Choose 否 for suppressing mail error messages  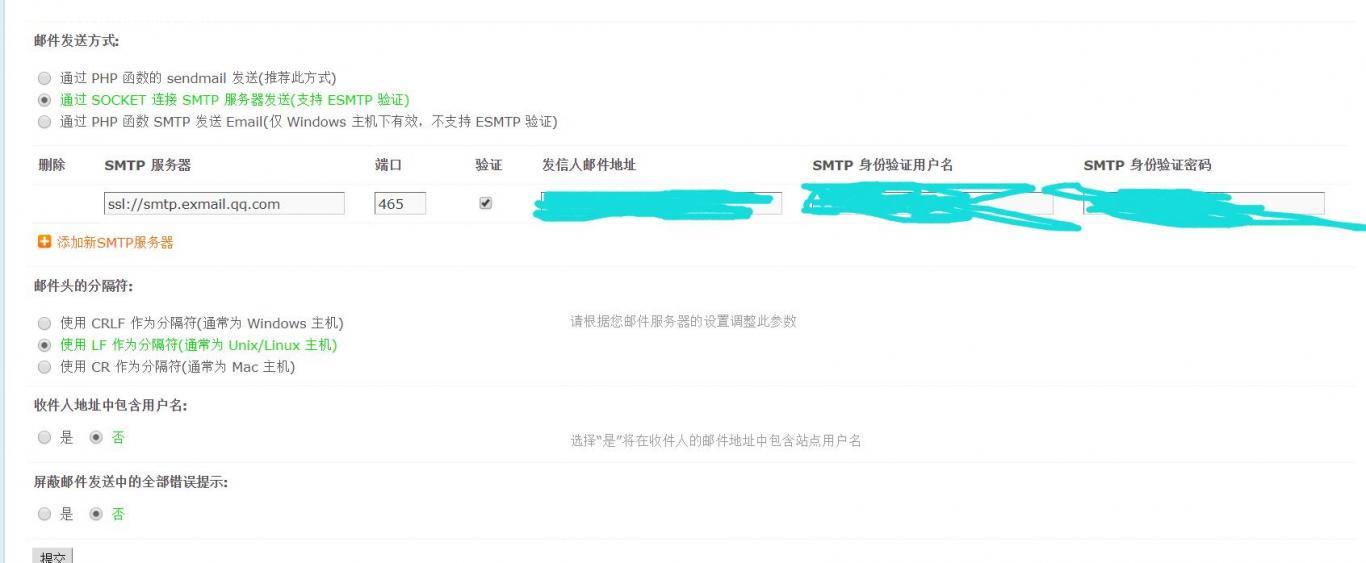pyautogui.click(x=96, y=514)
